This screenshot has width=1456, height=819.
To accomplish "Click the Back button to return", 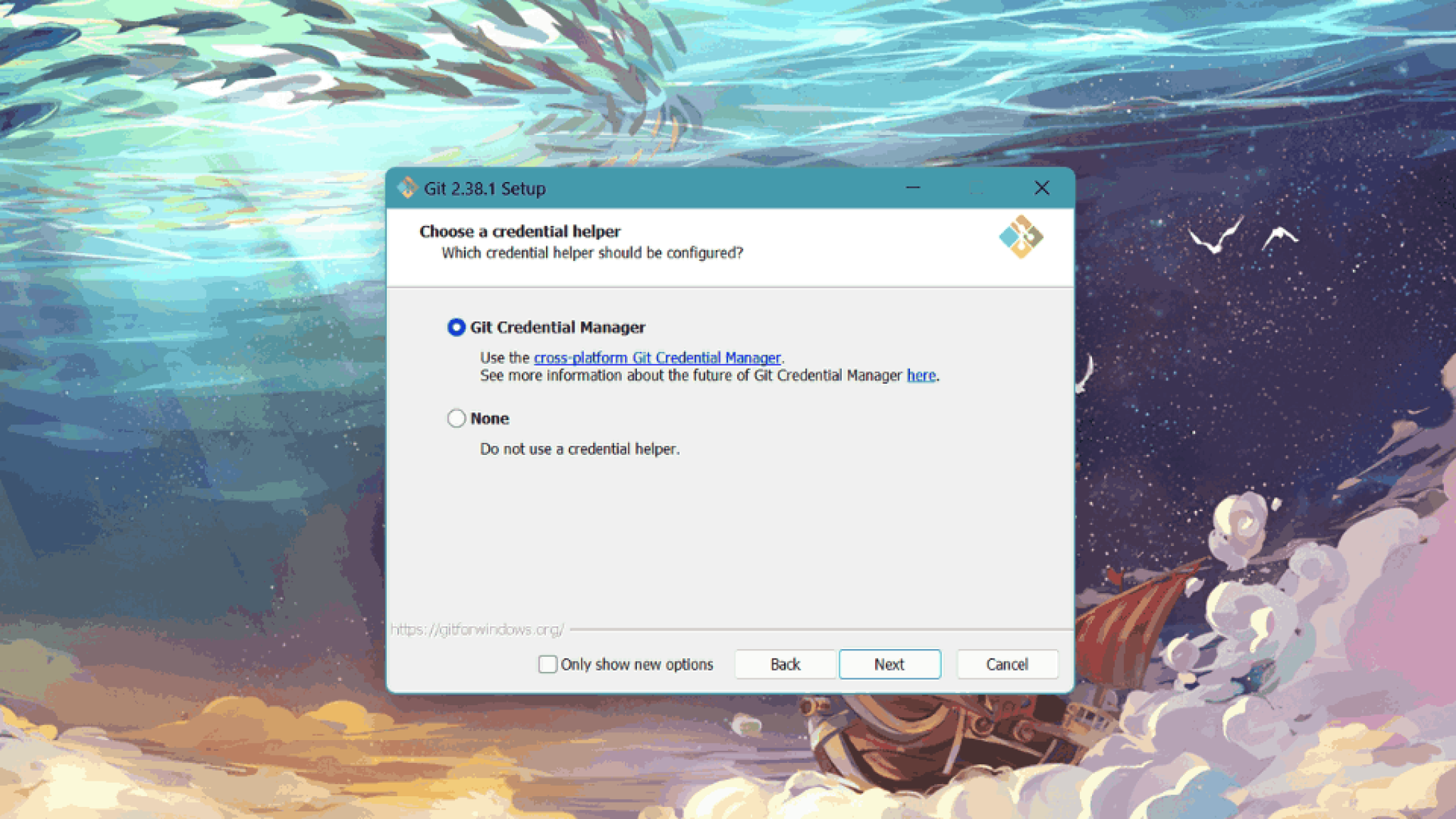I will click(x=785, y=663).
